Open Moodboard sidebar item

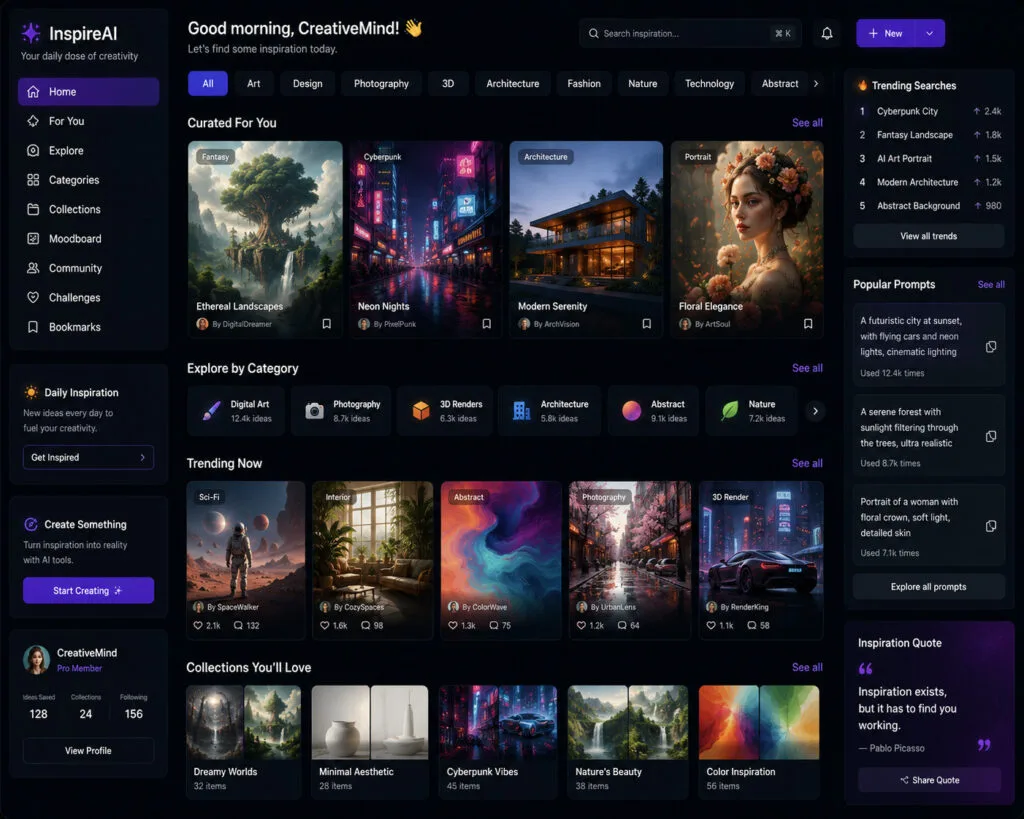(88, 238)
